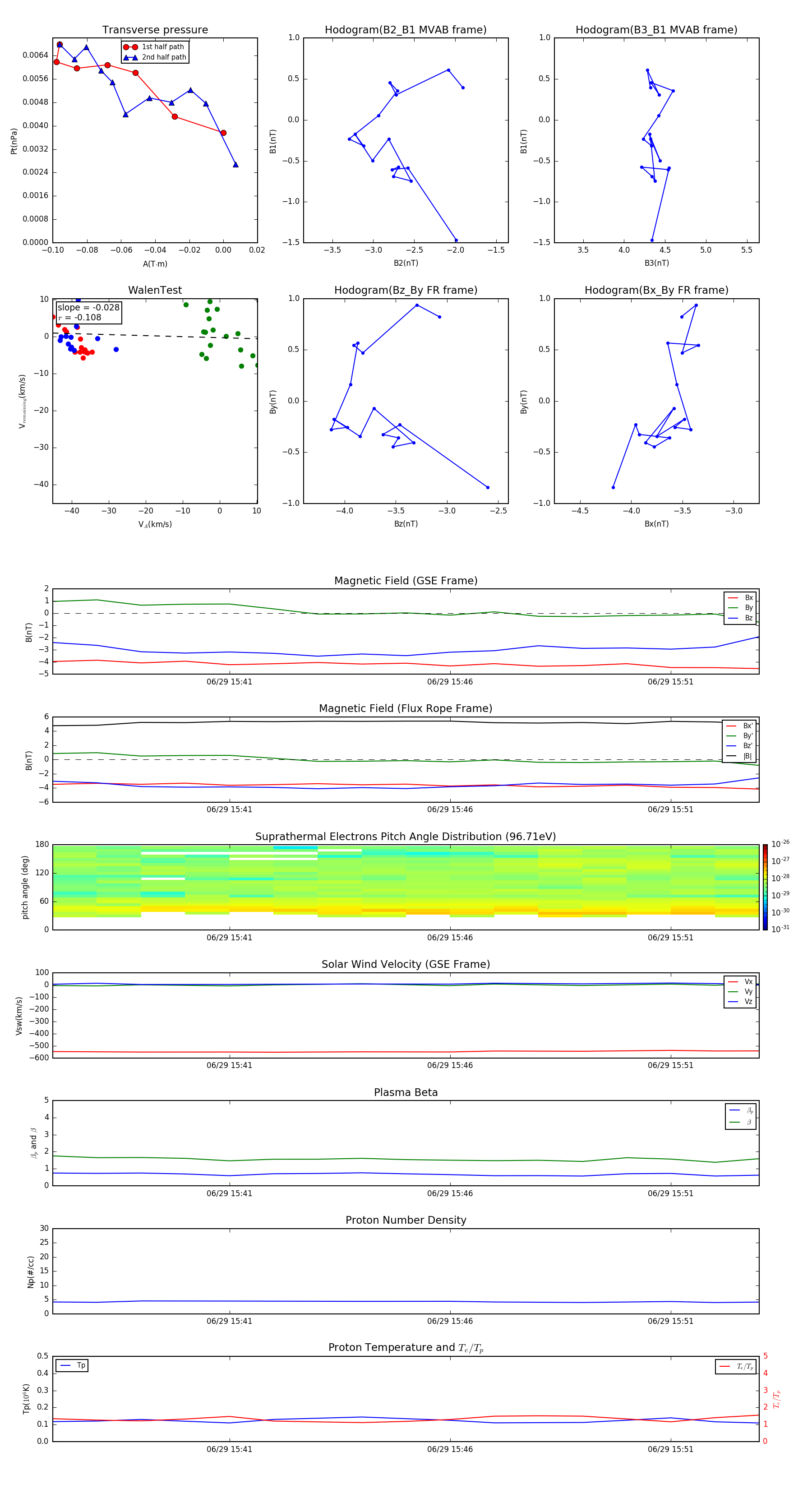This screenshot has width=812, height=1489.
Task: Click 'Proton Number Density' plot title
Action: 406,1220
